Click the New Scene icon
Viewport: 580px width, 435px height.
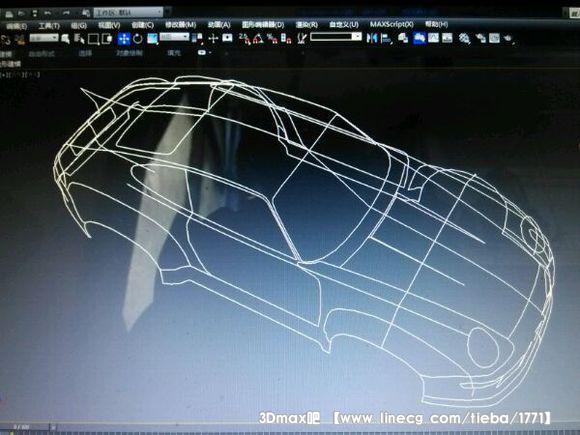pos(9,14)
